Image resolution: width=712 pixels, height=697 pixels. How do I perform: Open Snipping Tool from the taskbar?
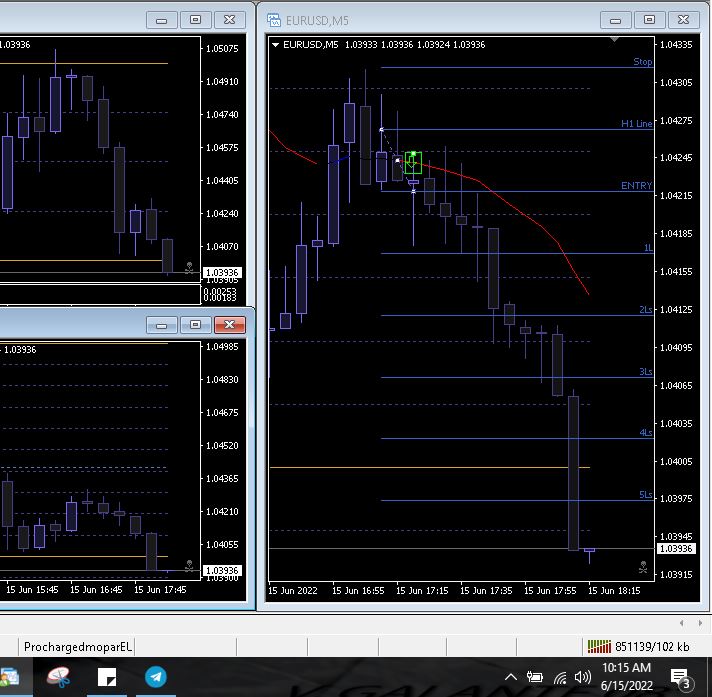point(58,677)
